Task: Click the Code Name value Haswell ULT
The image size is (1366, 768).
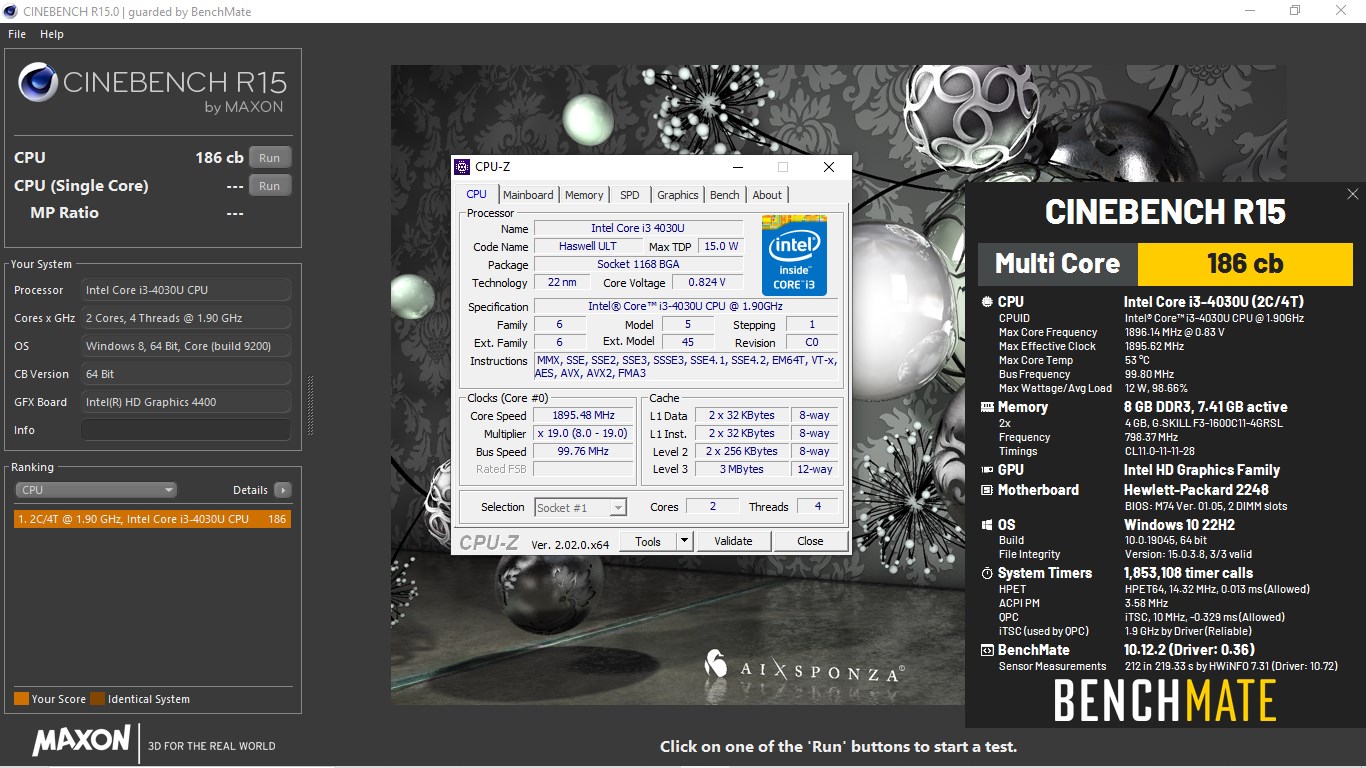Action: [x=586, y=246]
